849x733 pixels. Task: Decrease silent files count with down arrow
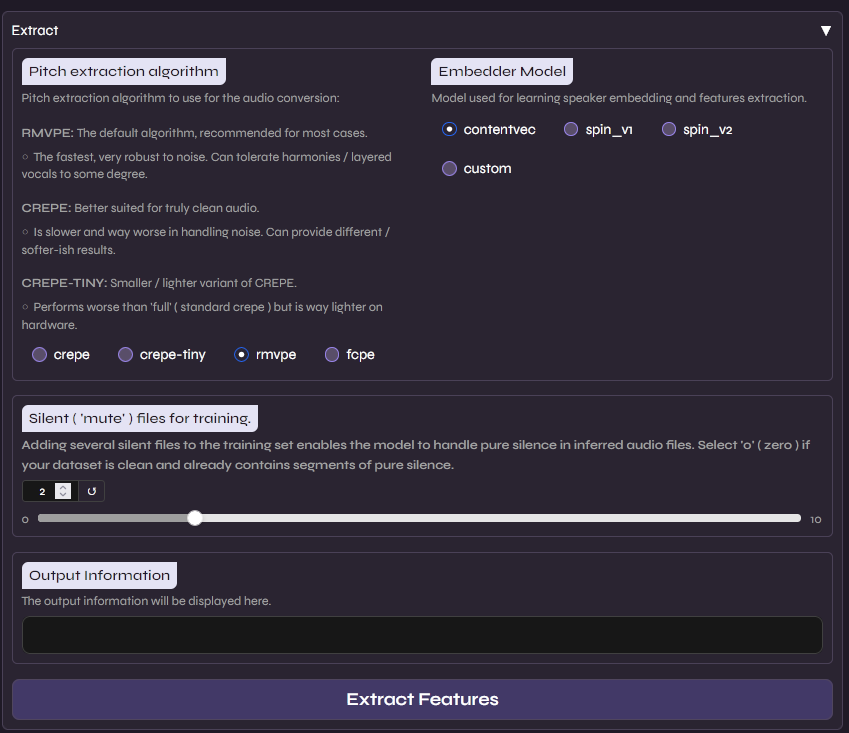coord(63,496)
